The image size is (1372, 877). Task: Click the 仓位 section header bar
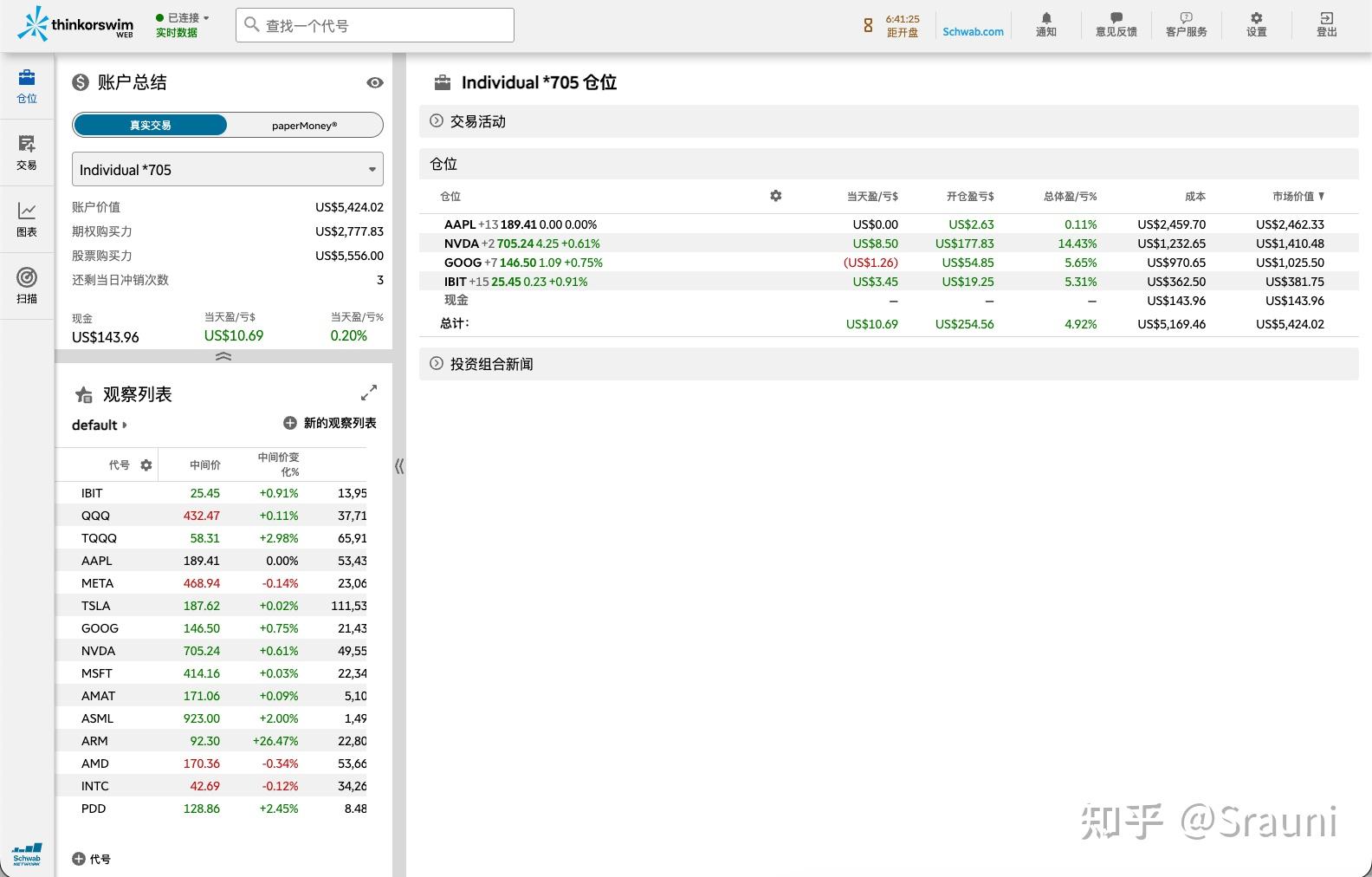pyautogui.click(x=889, y=164)
